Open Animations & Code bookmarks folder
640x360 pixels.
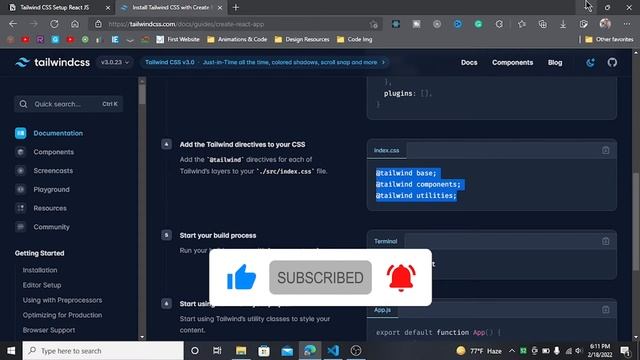tap(237, 39)
